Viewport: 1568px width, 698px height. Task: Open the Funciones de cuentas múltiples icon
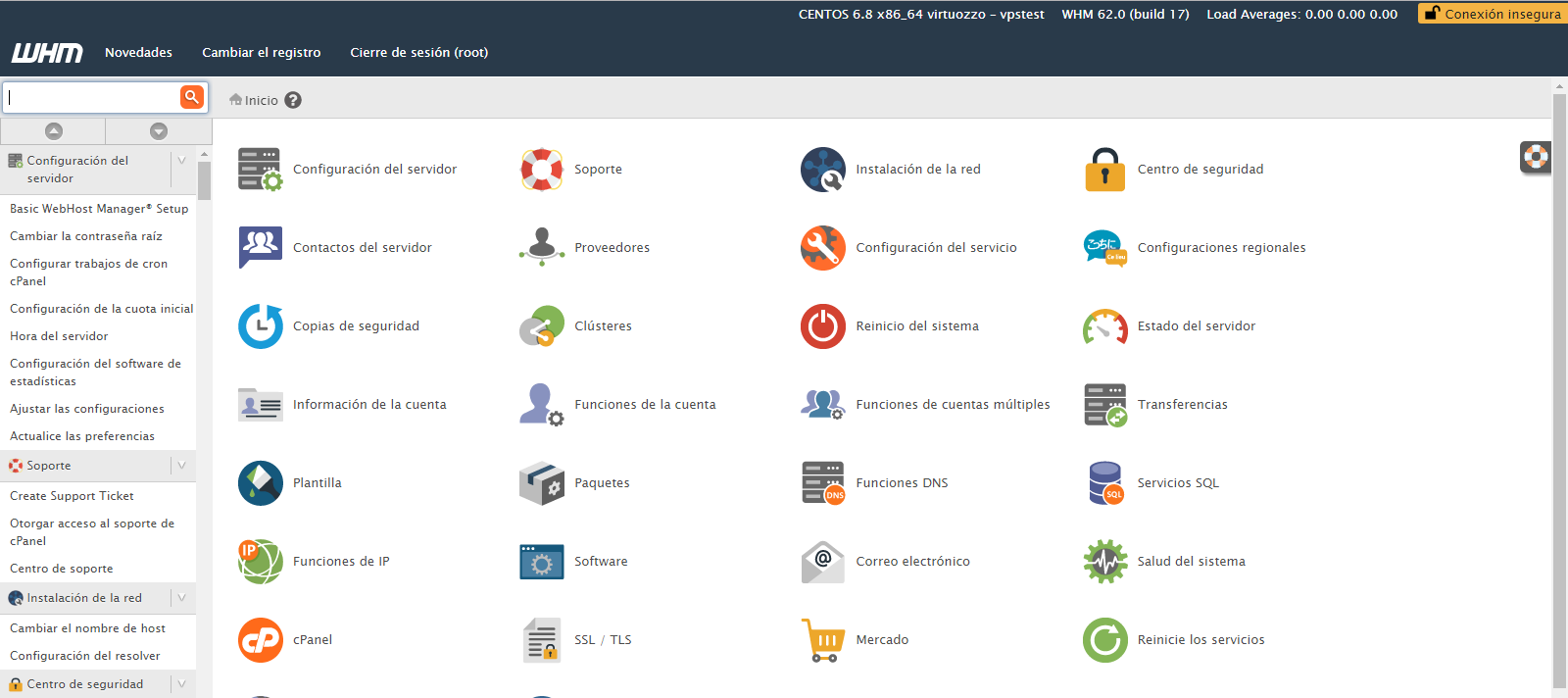tap(823, 405)
